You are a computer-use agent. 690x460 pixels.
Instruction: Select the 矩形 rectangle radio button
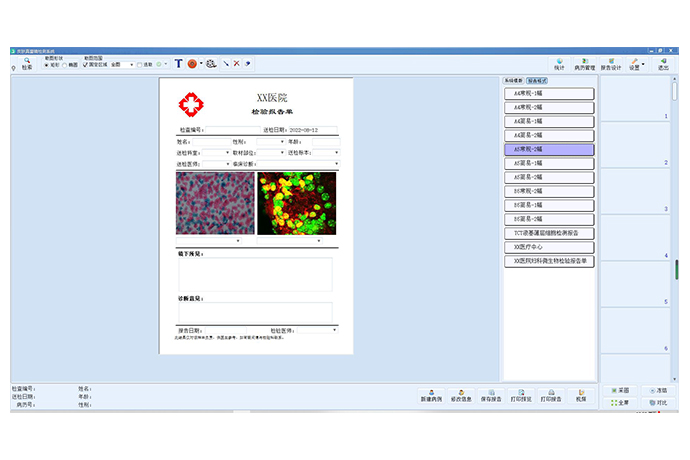[x=45, y=64]
